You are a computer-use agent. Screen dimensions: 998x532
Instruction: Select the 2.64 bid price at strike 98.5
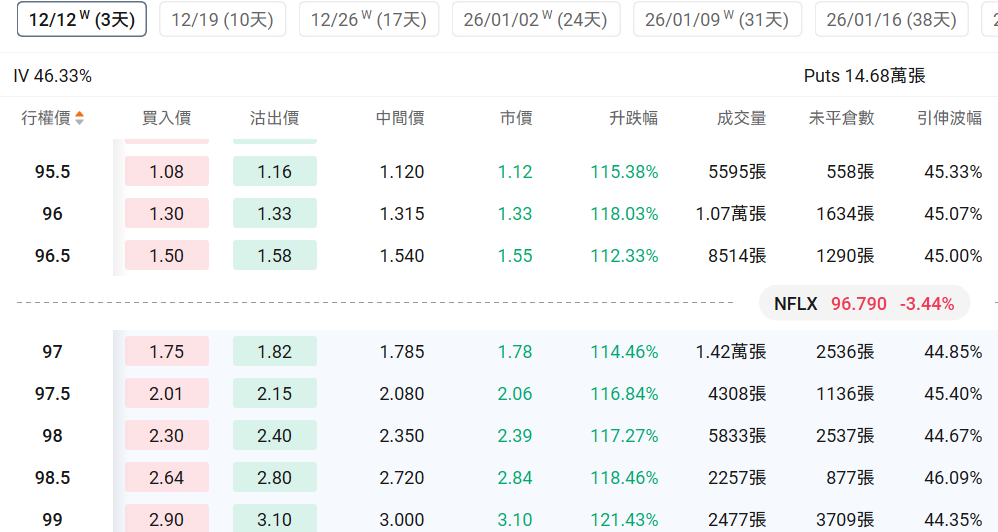(x=166, y=478)
